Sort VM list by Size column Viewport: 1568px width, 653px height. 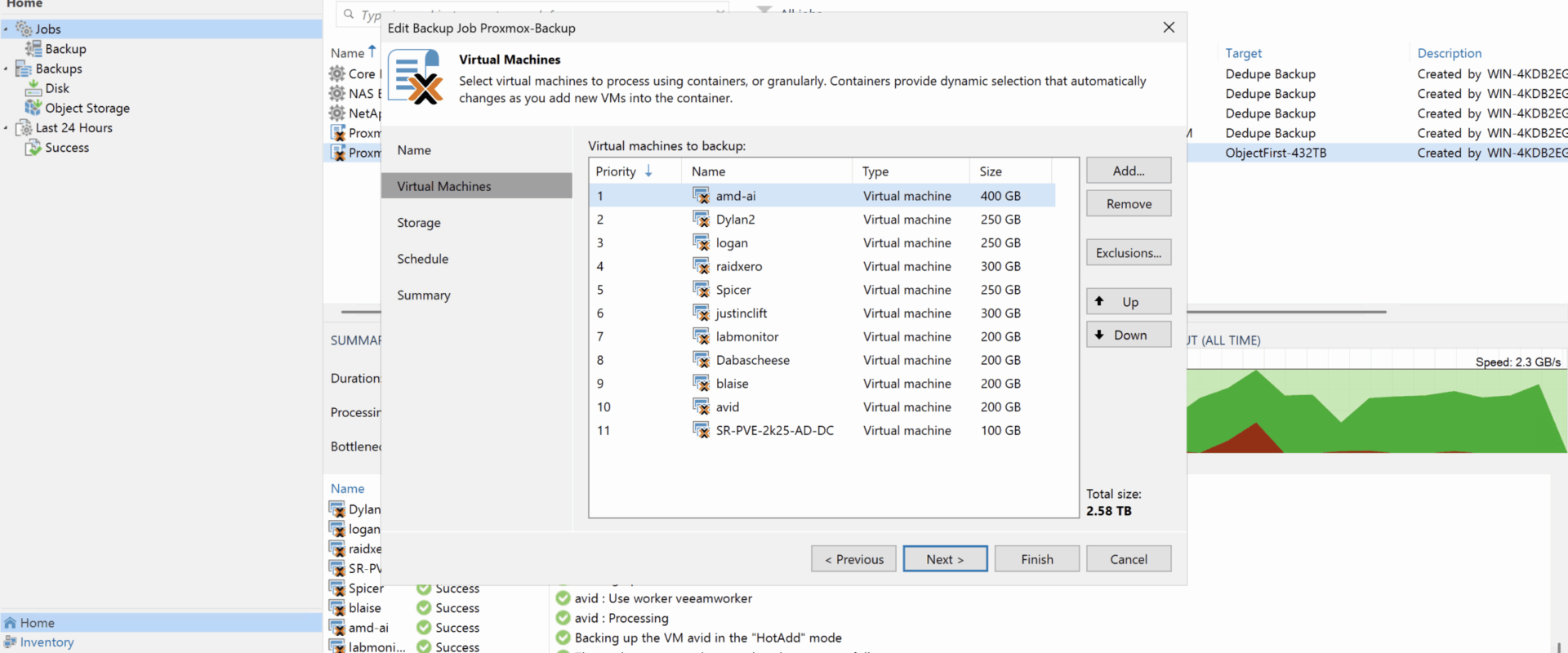[1011, 171]
